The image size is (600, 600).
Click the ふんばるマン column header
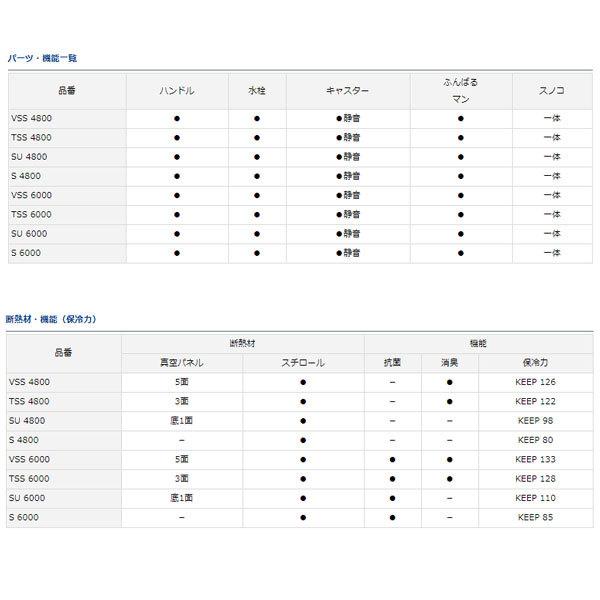(460, 90)
